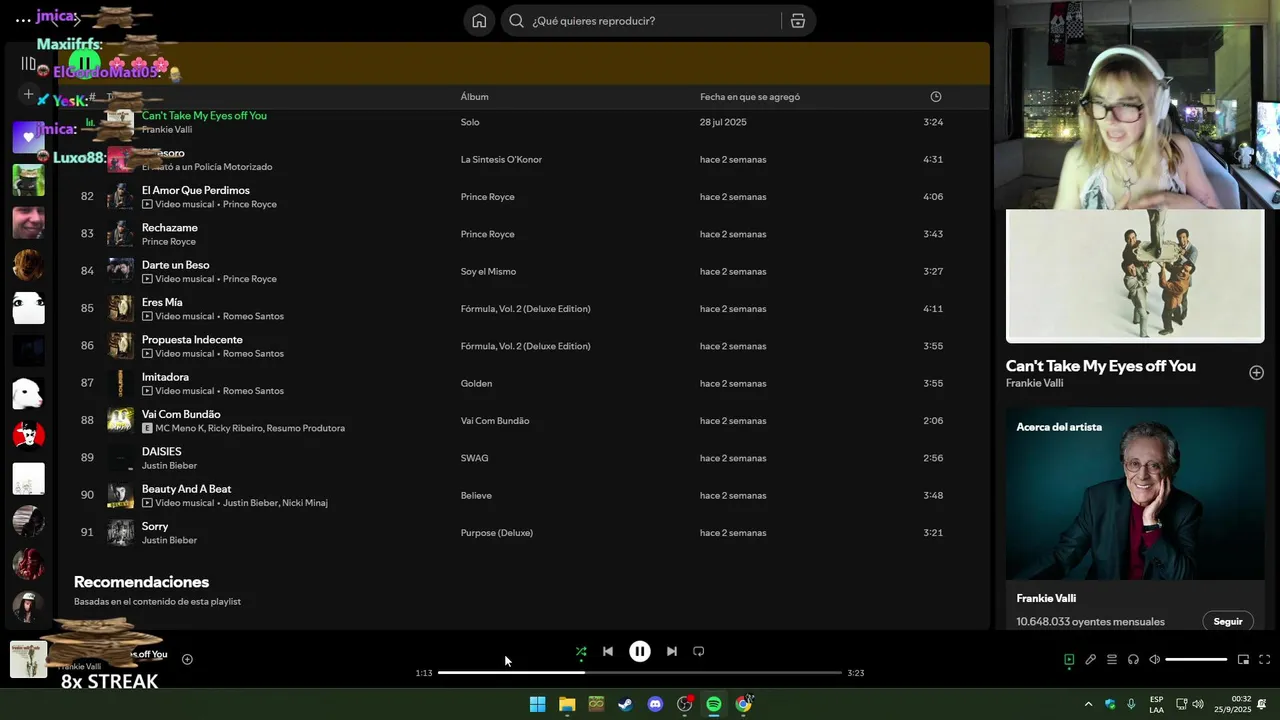Open connect to a device icon
The height and width of the screenshot is (720, 1280).
pyautogui.click(x=1133, y=659)
